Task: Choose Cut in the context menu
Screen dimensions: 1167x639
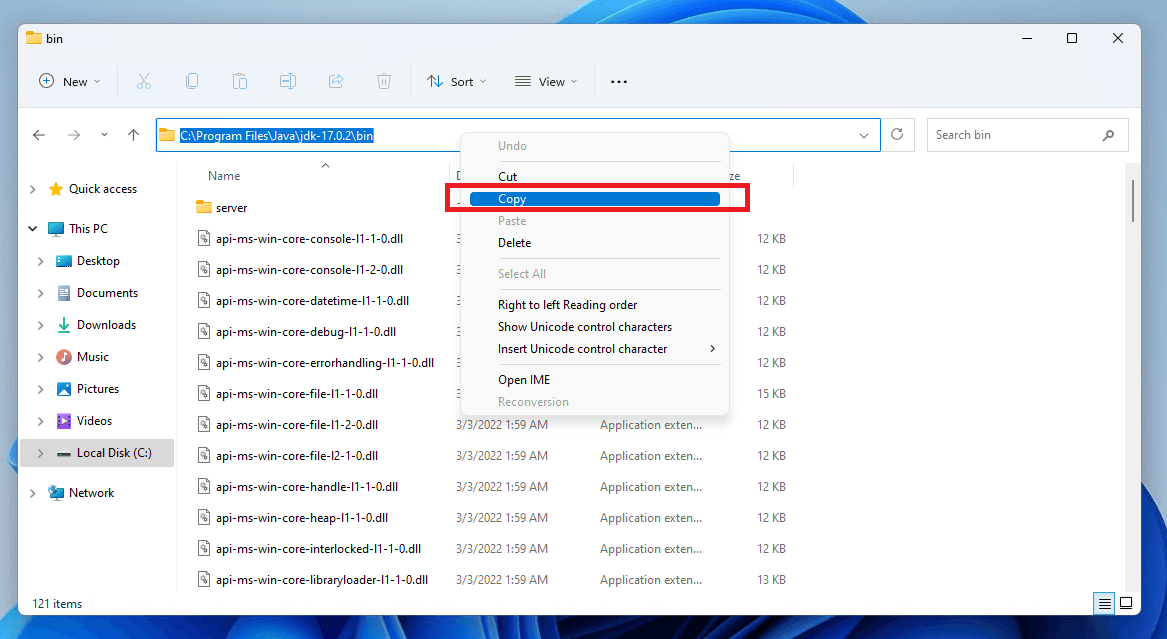Action: point(595,176)
